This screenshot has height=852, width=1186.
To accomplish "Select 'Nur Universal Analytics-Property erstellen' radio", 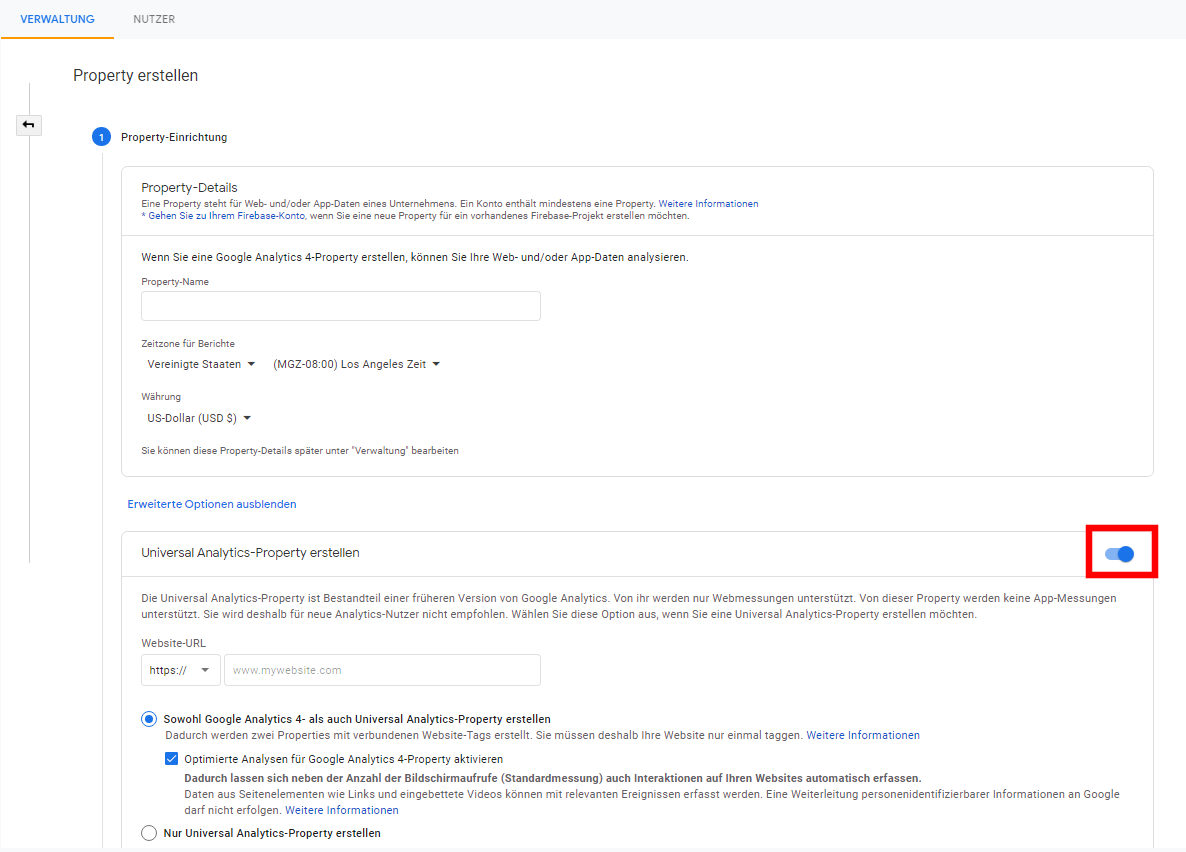I will pos(149,833).
